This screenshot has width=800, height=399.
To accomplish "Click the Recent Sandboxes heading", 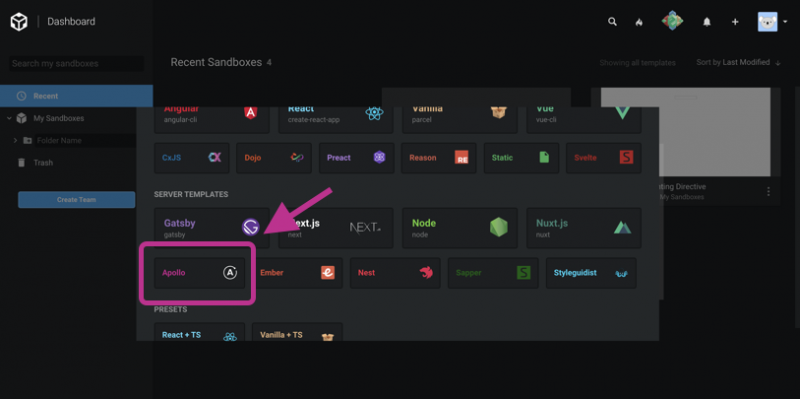I will pyautogui.click(x=216, y=63).
